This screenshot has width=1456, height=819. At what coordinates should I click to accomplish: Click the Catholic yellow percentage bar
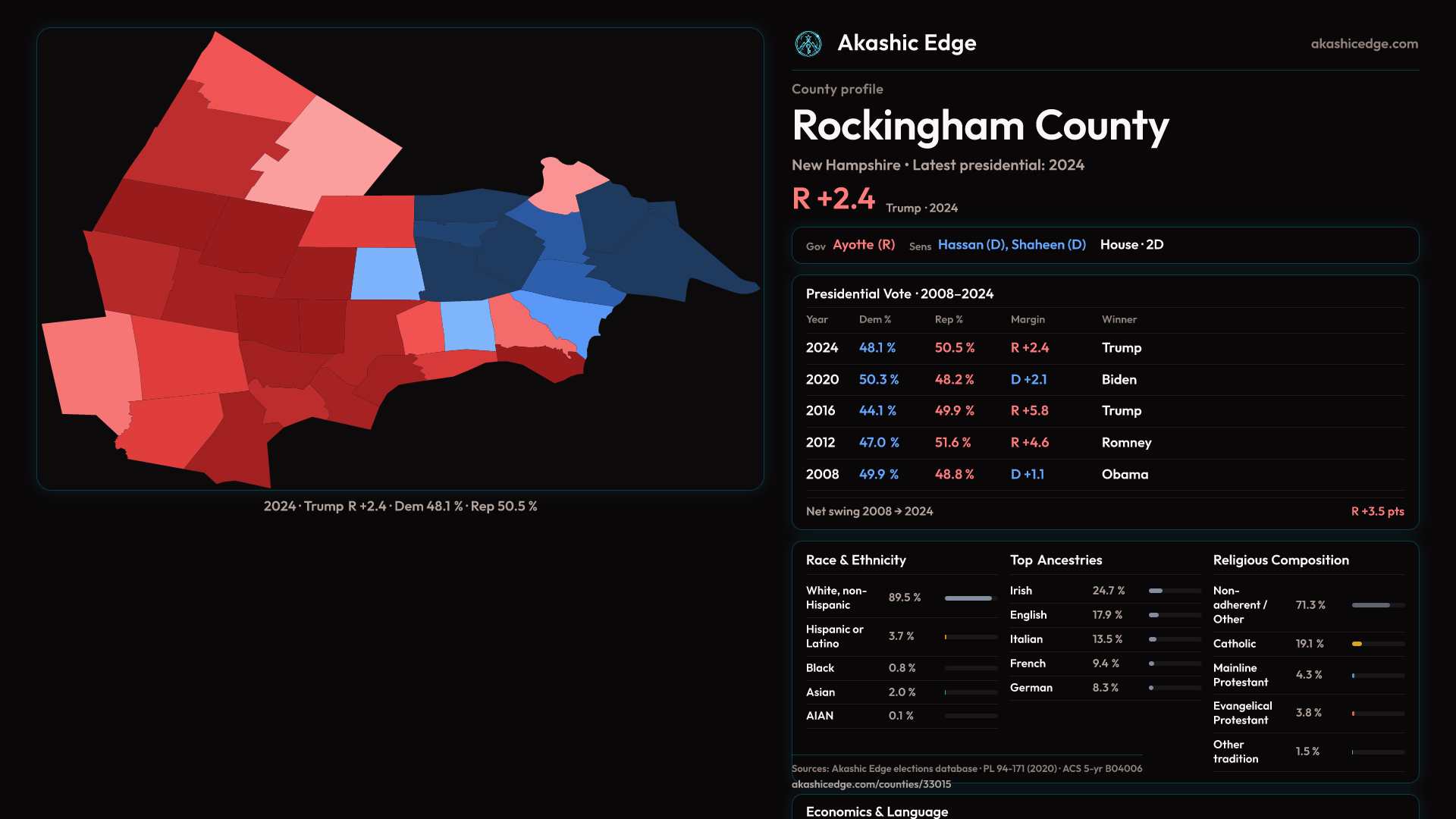tap(1357, 644)
